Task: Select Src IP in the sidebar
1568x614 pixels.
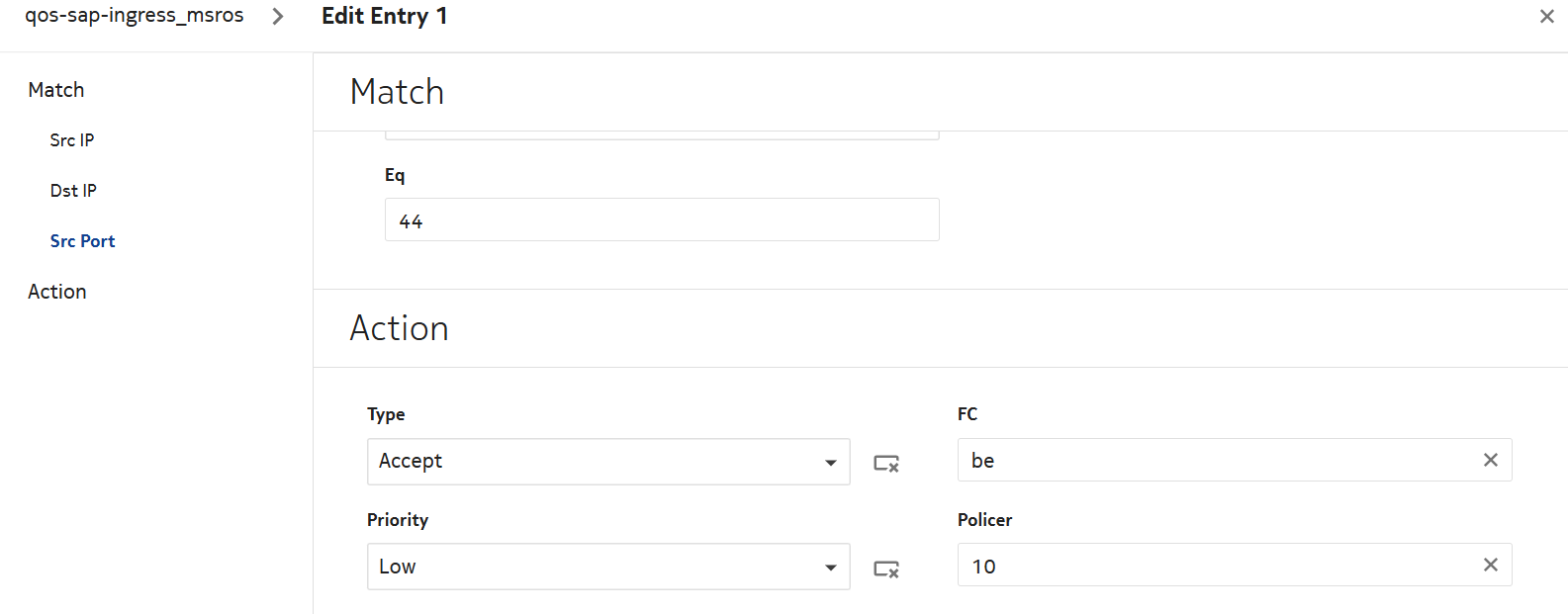Action: 72,140
